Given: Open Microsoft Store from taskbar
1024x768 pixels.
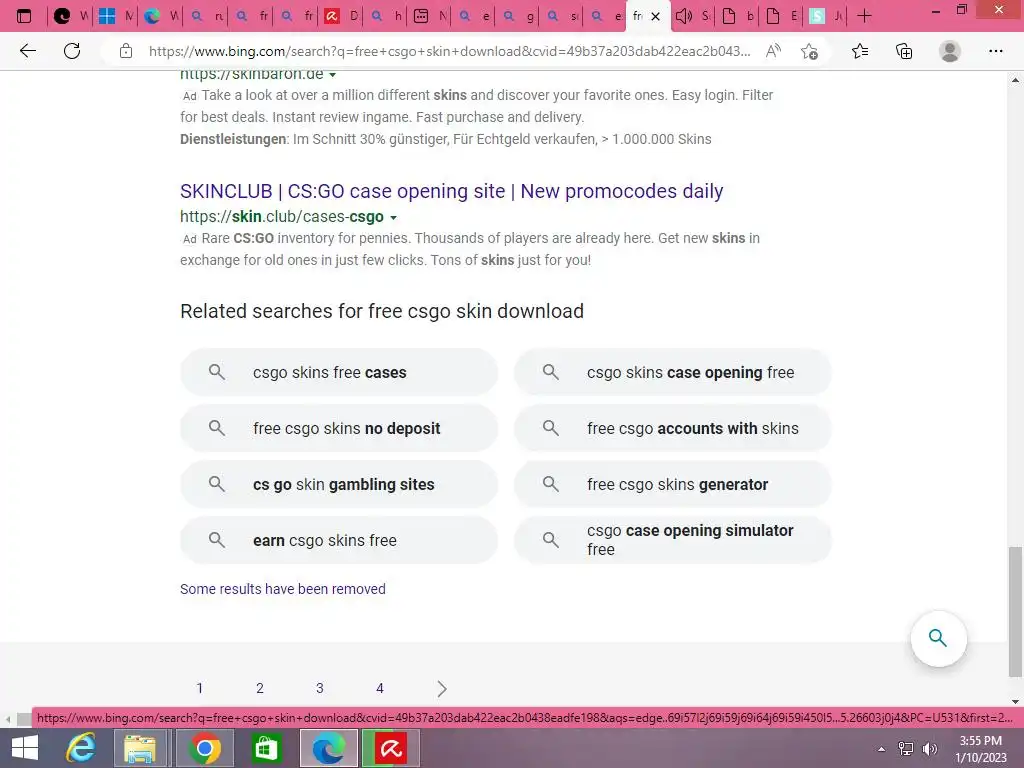Looking at the screenshot, I should pyautogui.click(x=266, y=748).
